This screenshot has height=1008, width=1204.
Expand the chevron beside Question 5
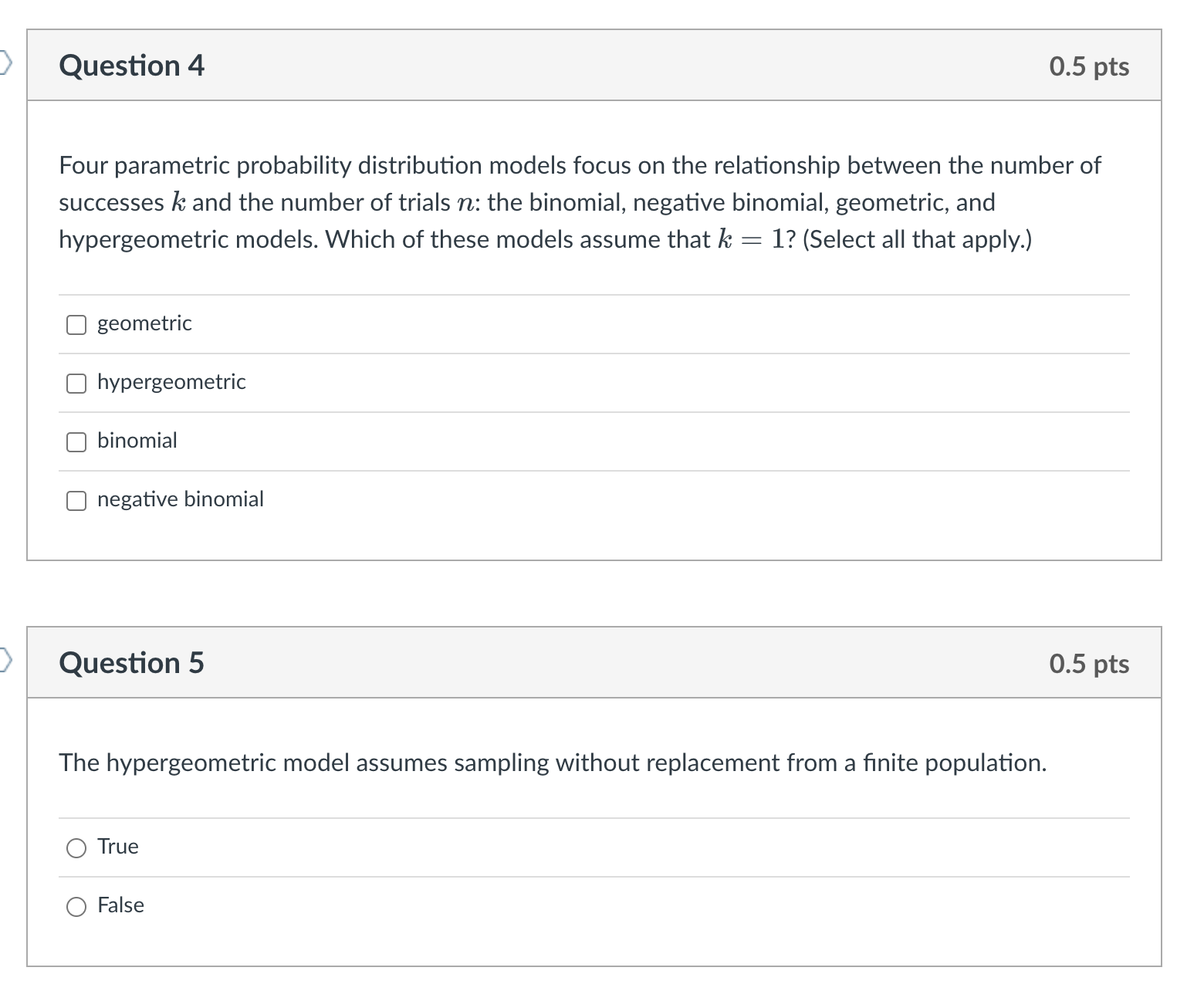click(4, 661)
